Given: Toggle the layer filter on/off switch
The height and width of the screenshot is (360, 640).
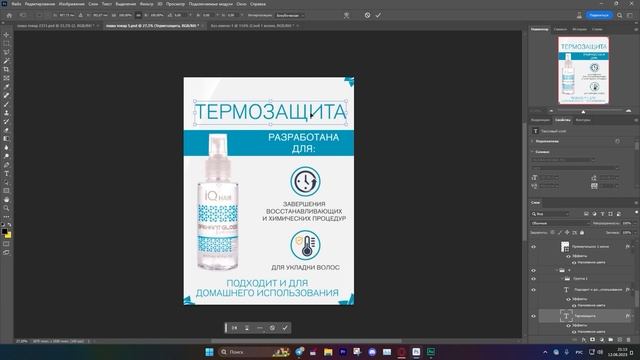Looking at the screenshot, I should coord(636,213).
